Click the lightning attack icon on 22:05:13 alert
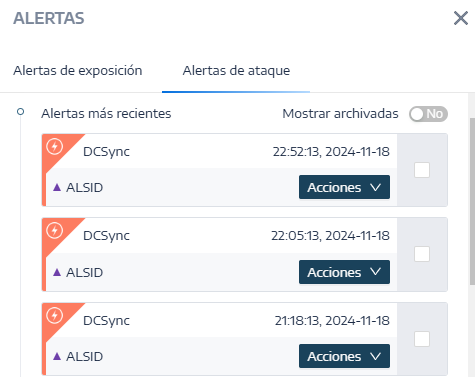475x377 pixels. point(55,230)
